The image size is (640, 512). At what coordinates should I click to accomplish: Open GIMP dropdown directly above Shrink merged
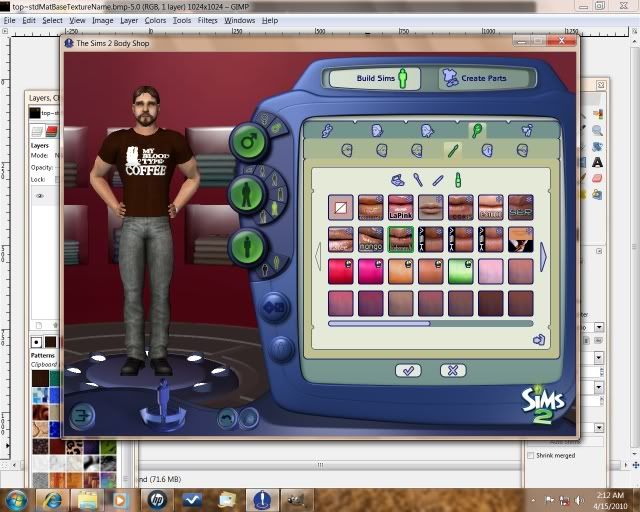pyautogui.click(x=599, y=427)
